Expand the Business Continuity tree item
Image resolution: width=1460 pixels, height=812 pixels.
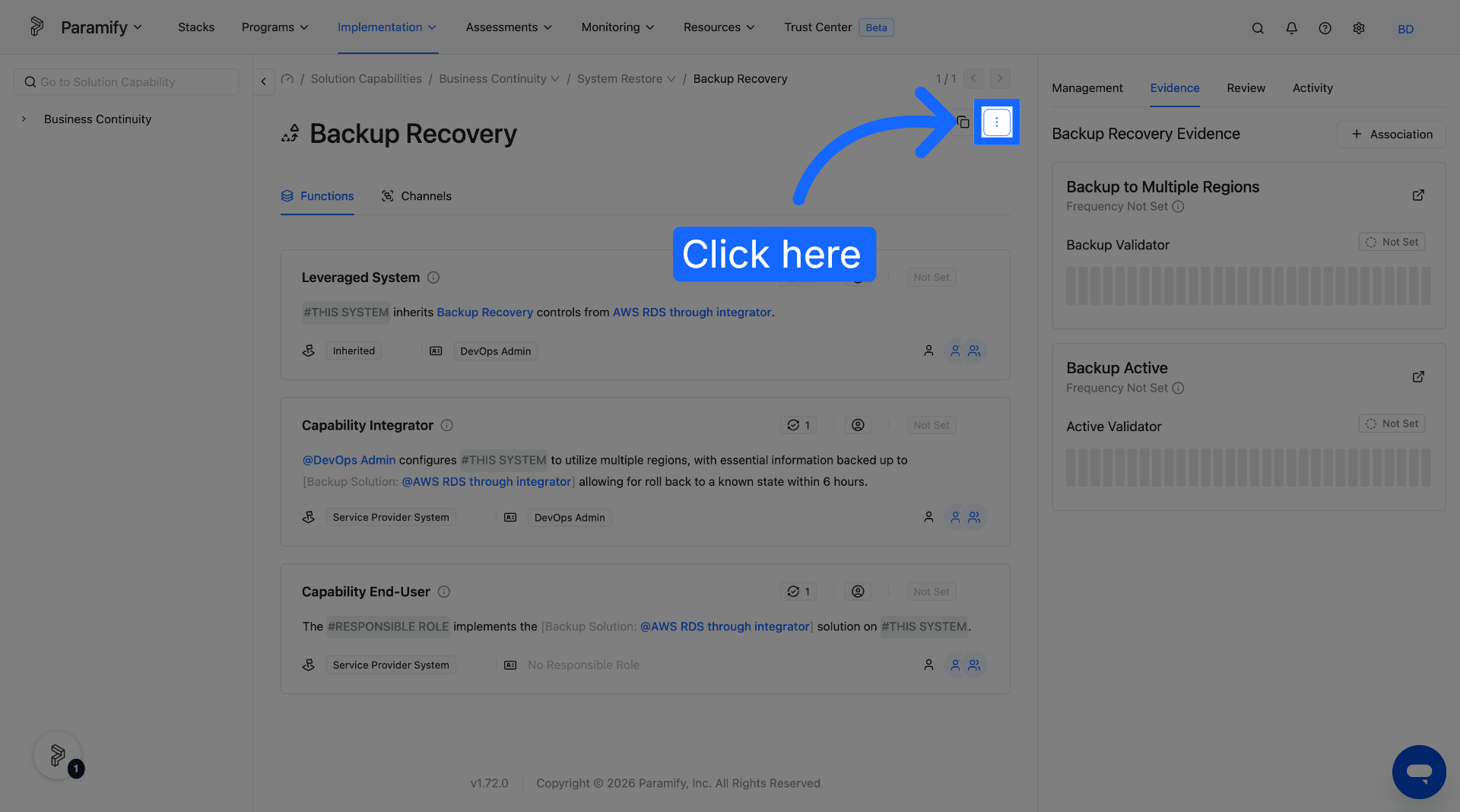[x=24, y=119]
